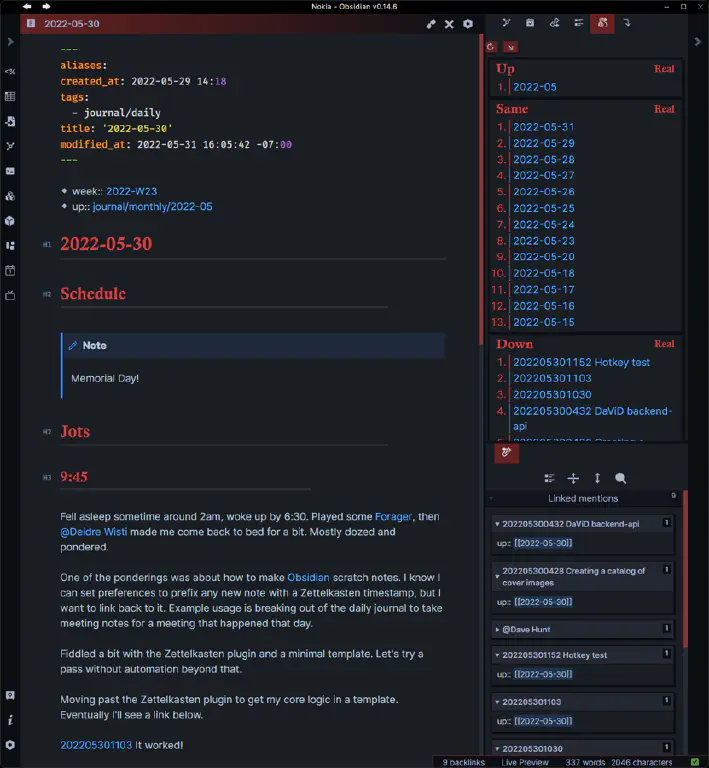This screenshot has width=709, height=768.
Task: Open settings gear at ribbon bottom
Action: click(x=10, y=745)
